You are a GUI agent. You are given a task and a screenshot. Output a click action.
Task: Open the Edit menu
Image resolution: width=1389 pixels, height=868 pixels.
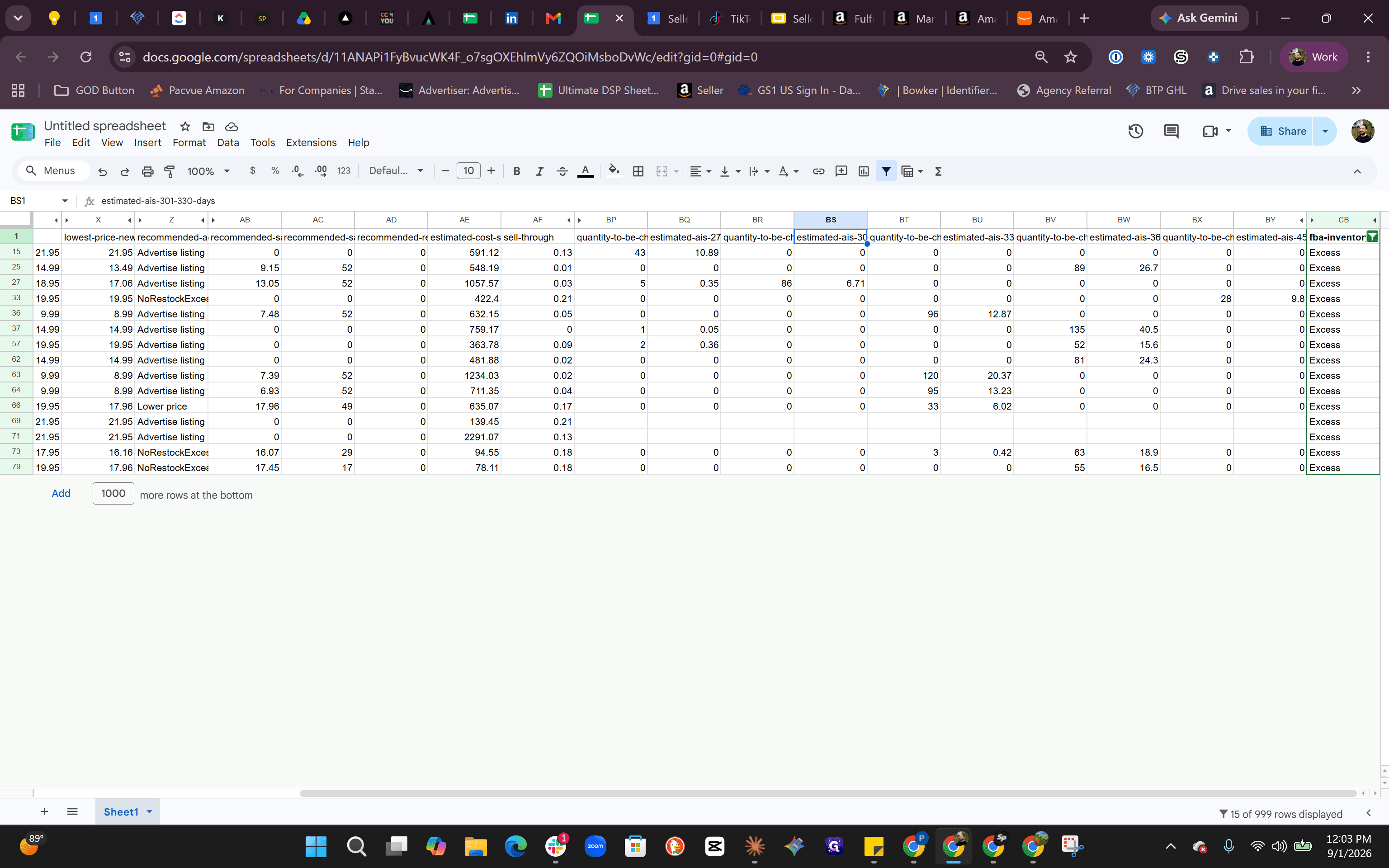pyautogui.click(x=80, y=142)
